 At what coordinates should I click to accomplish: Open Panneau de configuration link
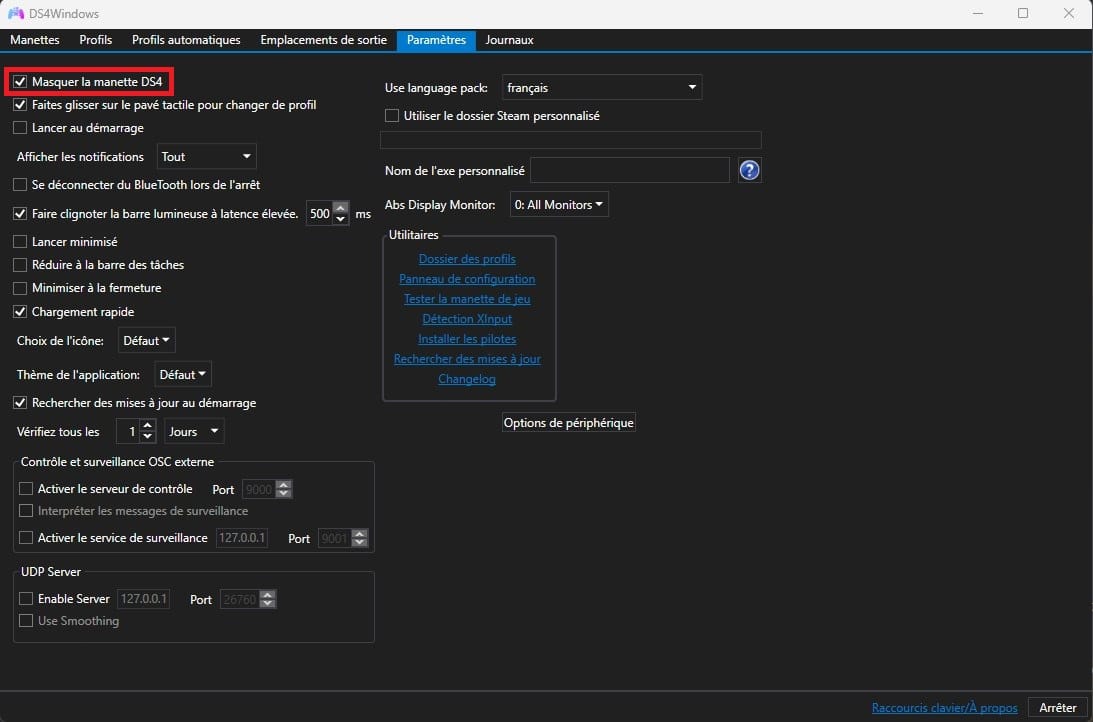click(x=467, y=279)
